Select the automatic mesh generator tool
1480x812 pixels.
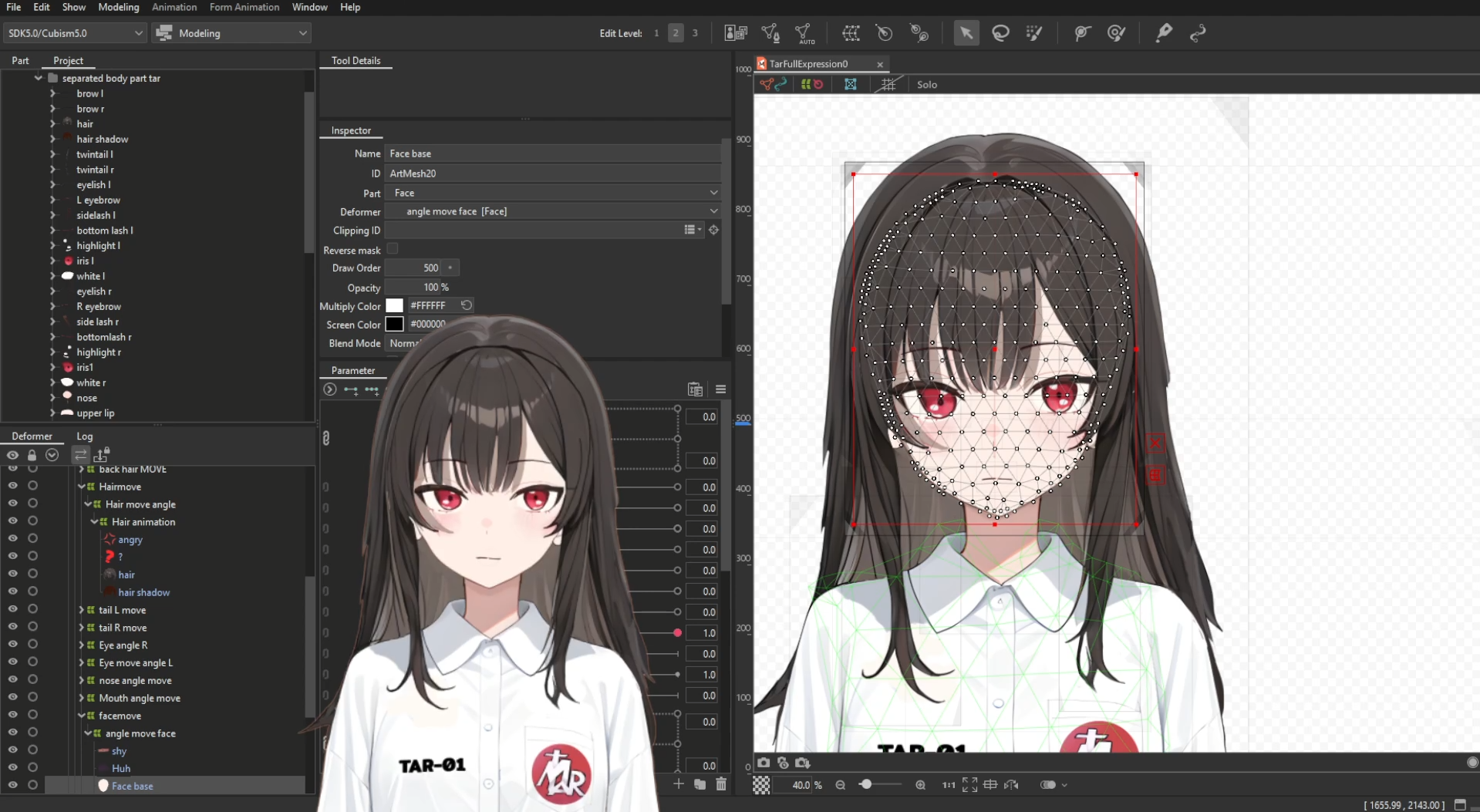coord(805,33)
